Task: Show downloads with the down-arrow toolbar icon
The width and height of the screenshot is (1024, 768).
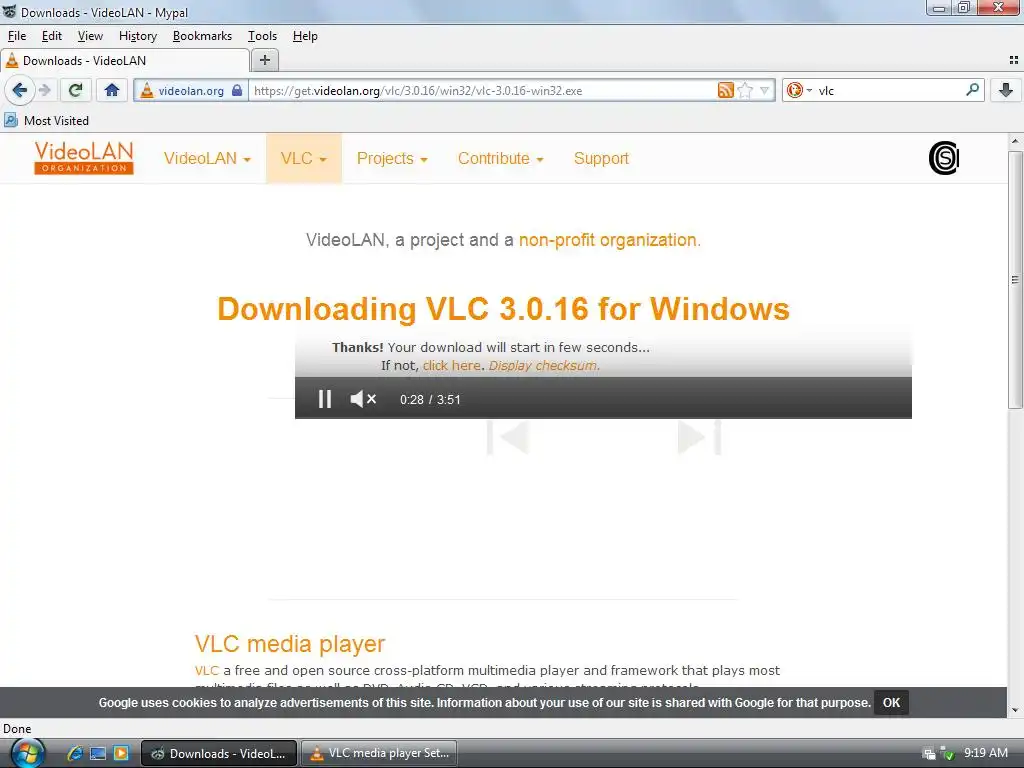Action: [1006, 90]
